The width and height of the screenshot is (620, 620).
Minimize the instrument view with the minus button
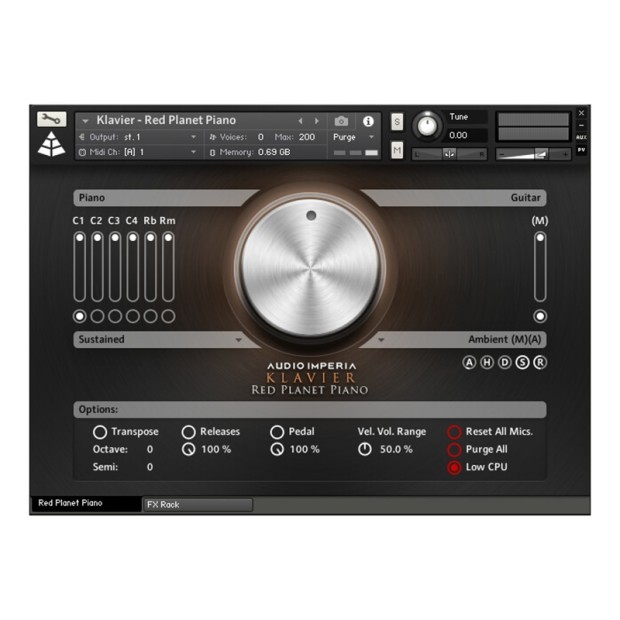[x=581, y=125]
